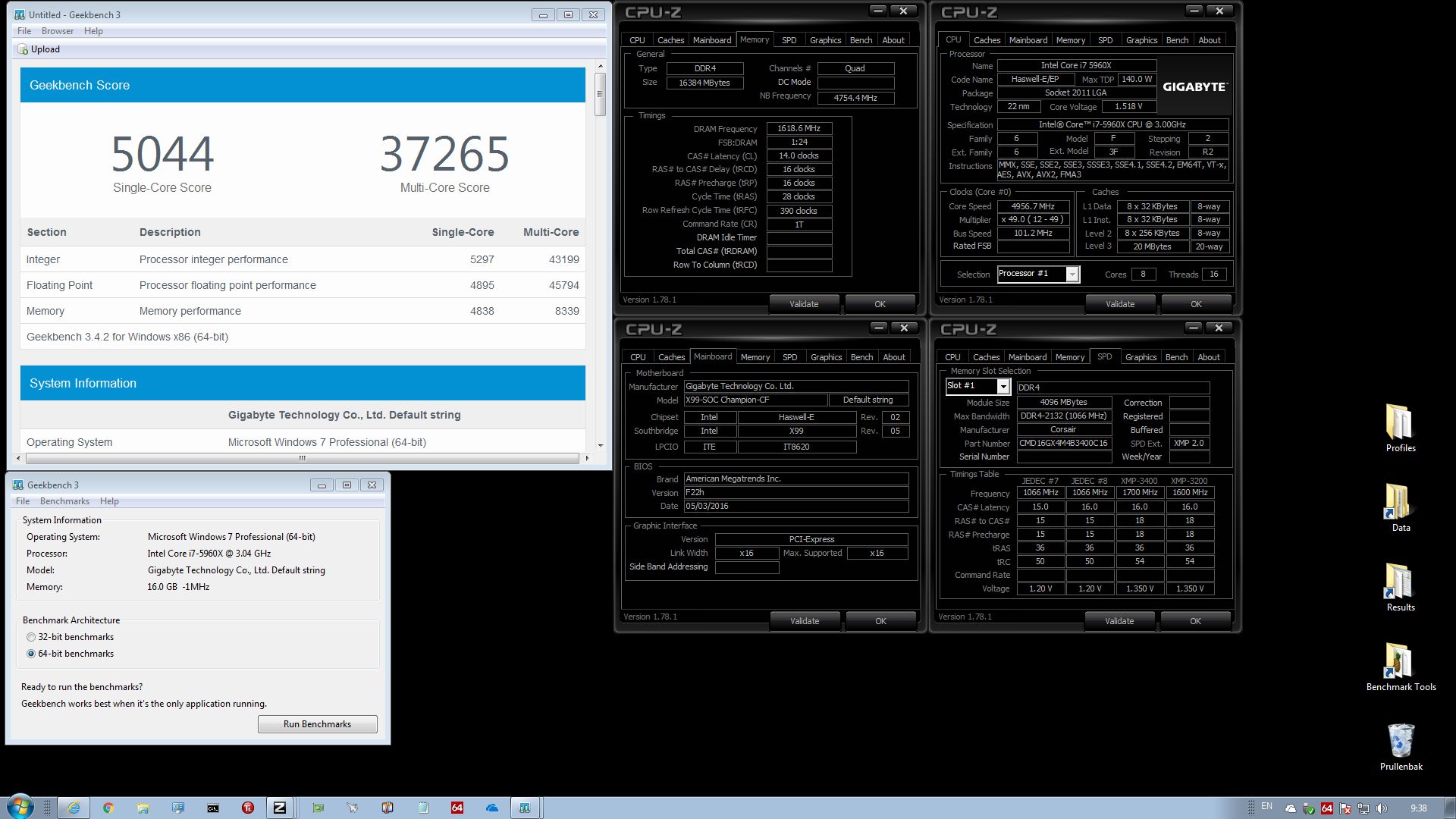Open Windows Explorer folder taskbar icon
The width and height of the screenshot is (1456, 819).
143,808
